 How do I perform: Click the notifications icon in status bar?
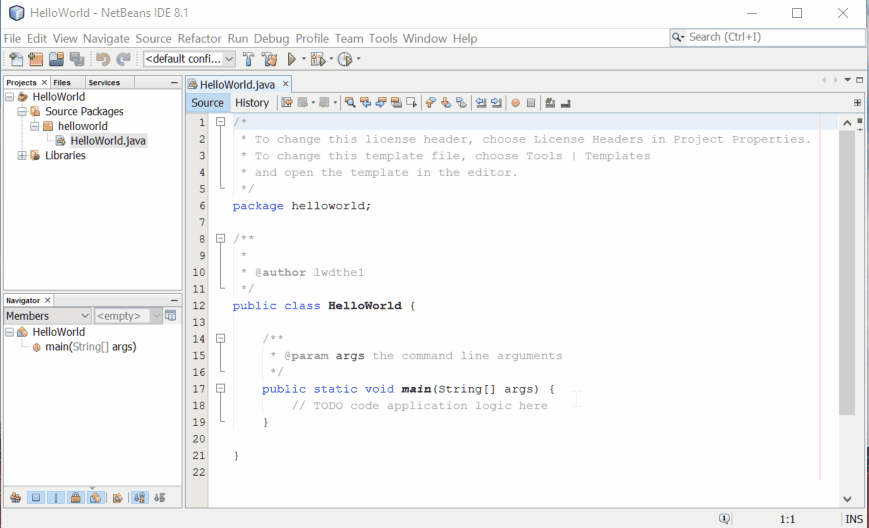[x=724, y=519]
